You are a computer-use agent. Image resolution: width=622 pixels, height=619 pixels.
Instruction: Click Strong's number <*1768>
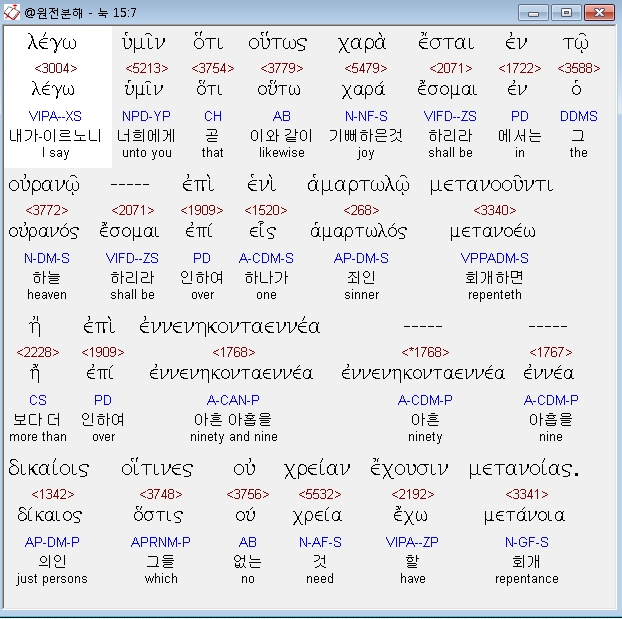click(x=425, y=352)
